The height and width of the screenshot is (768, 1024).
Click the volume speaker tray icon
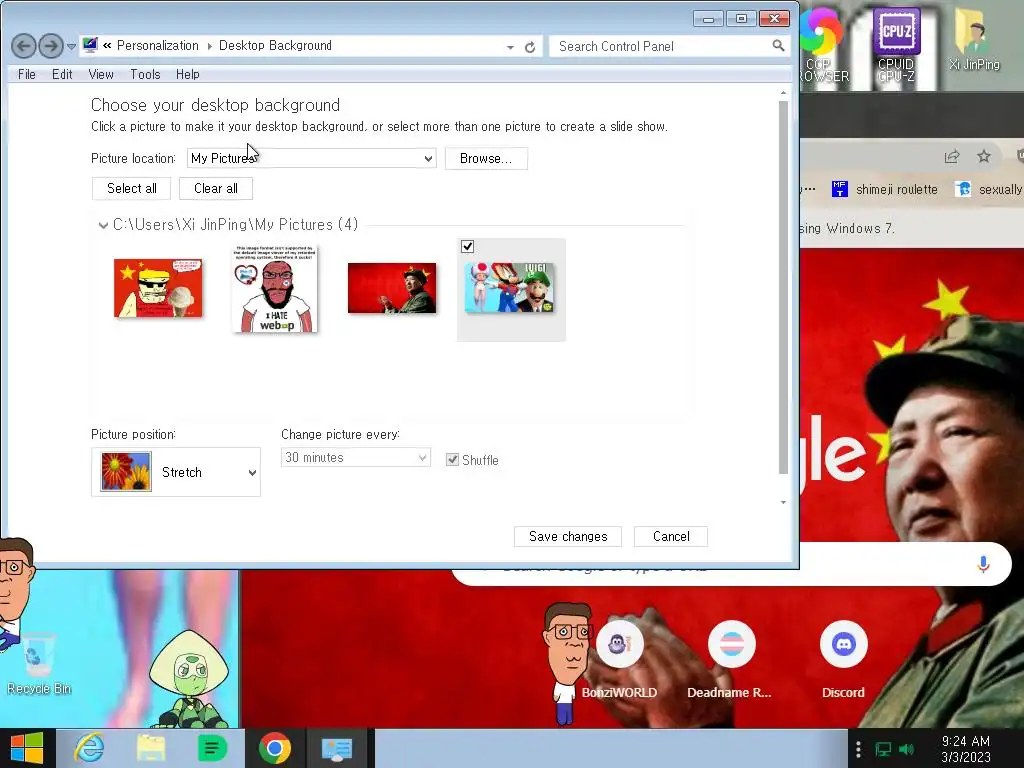[906, 750]
